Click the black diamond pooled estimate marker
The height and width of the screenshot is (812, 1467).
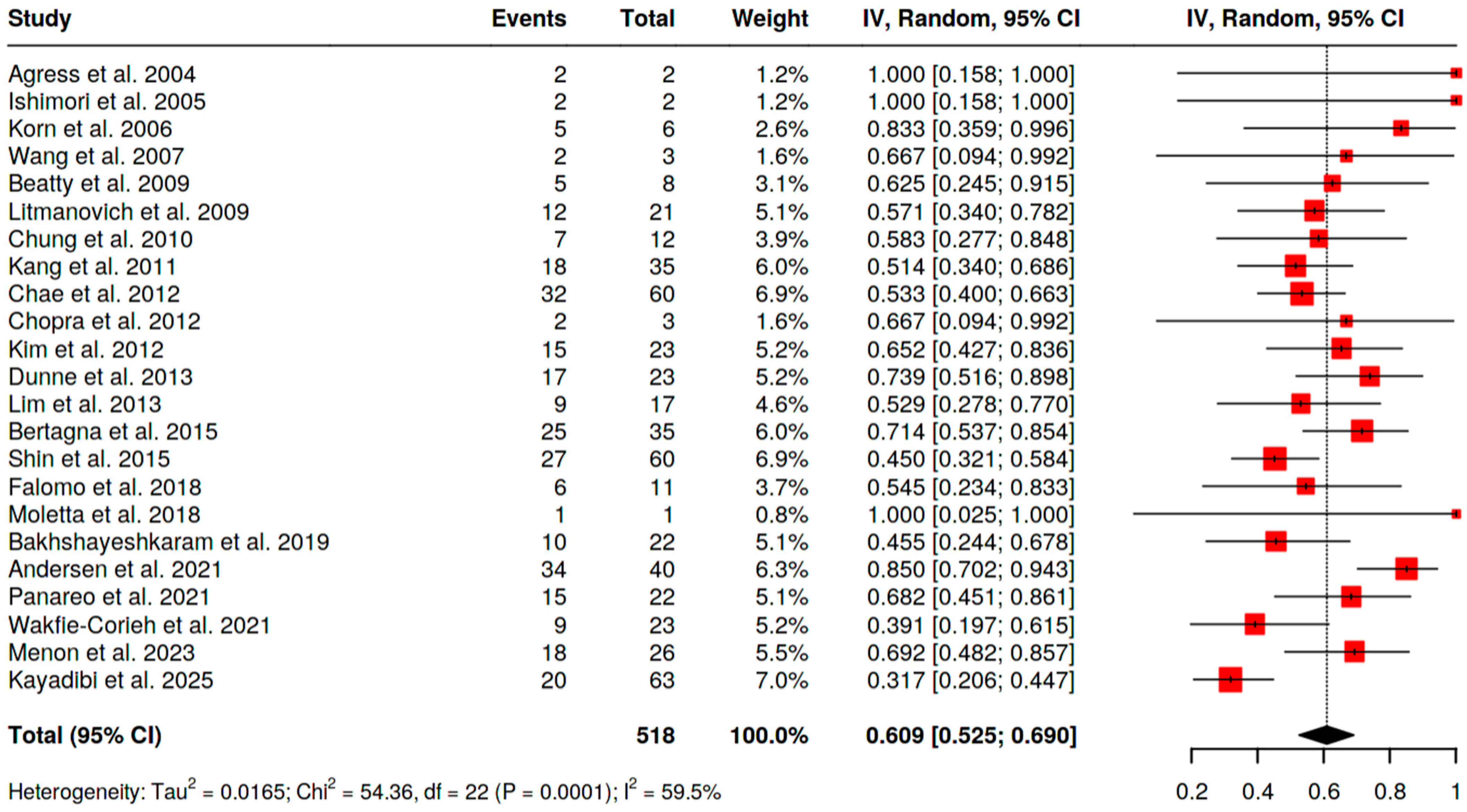[x=1326, y=735]
